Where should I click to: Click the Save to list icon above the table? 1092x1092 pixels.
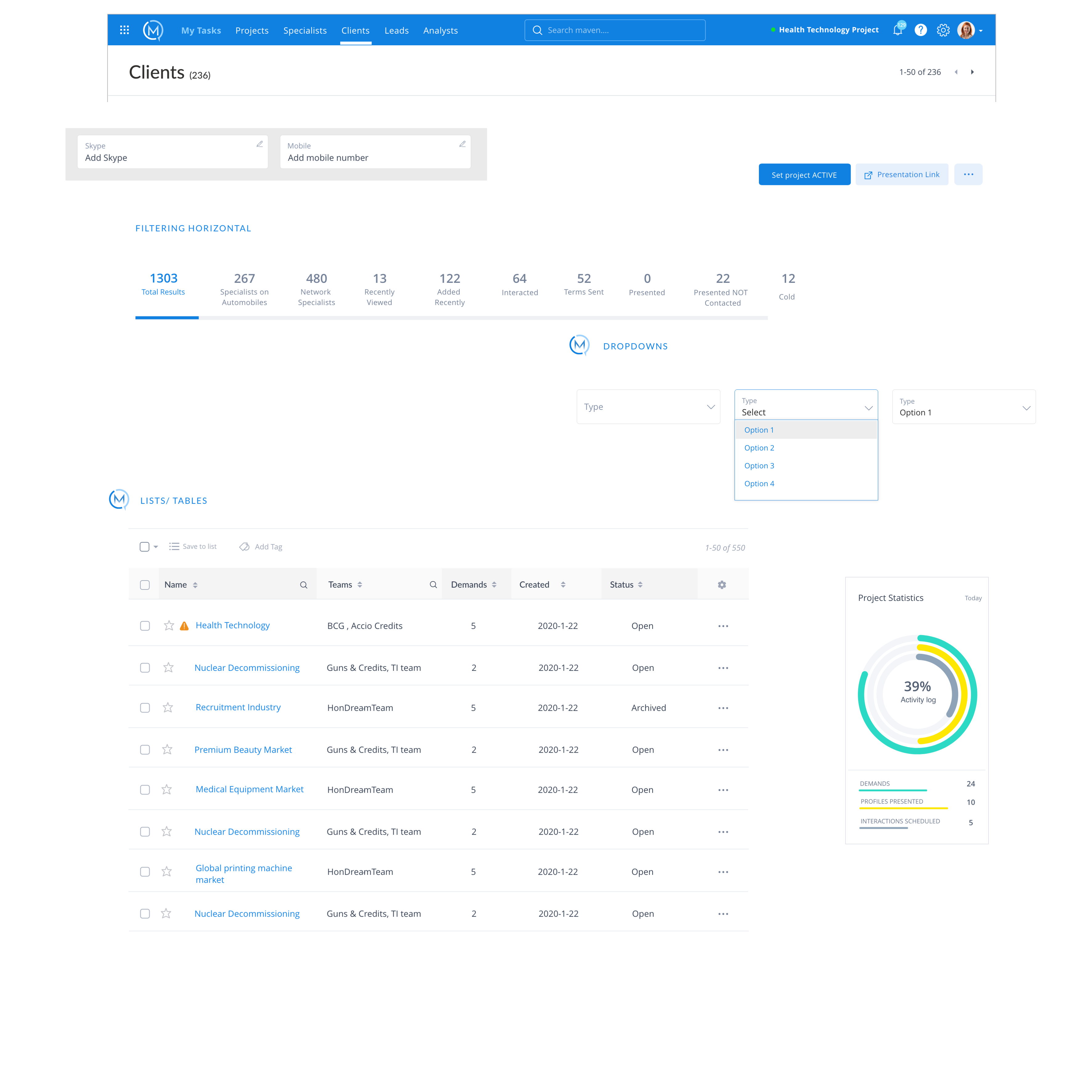pyautogui.click(x=174, y=546)
